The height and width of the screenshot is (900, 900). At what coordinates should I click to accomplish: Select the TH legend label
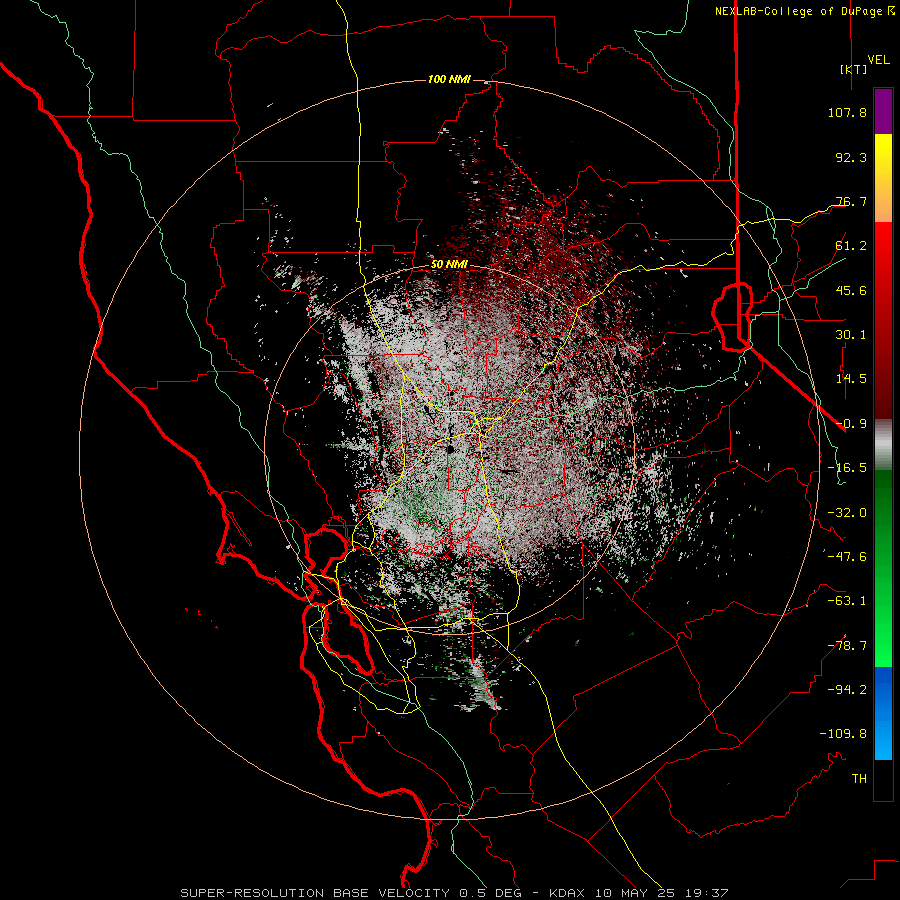click(x=859, y=779)
